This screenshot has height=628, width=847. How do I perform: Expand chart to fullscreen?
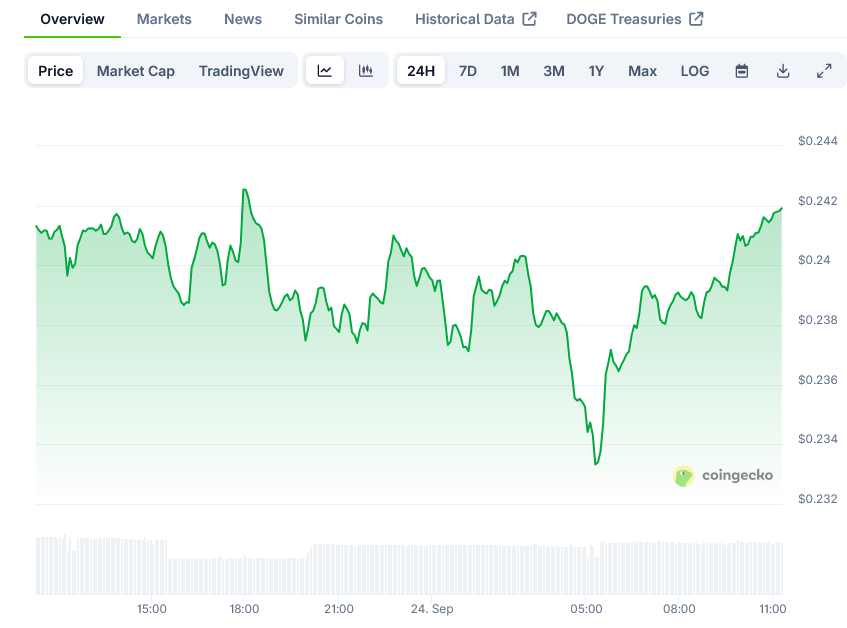tap(824, 71)
